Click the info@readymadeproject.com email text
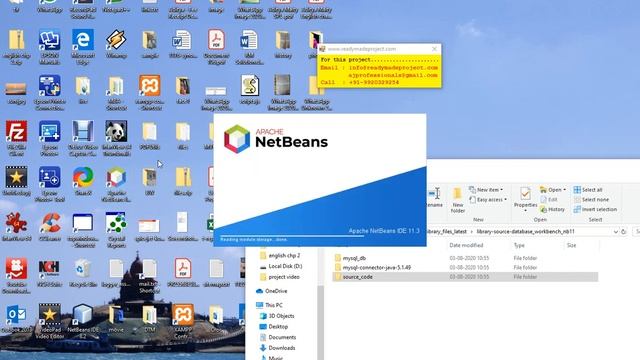Viewport: 640px width, 360px height. (x=393, y=68)
